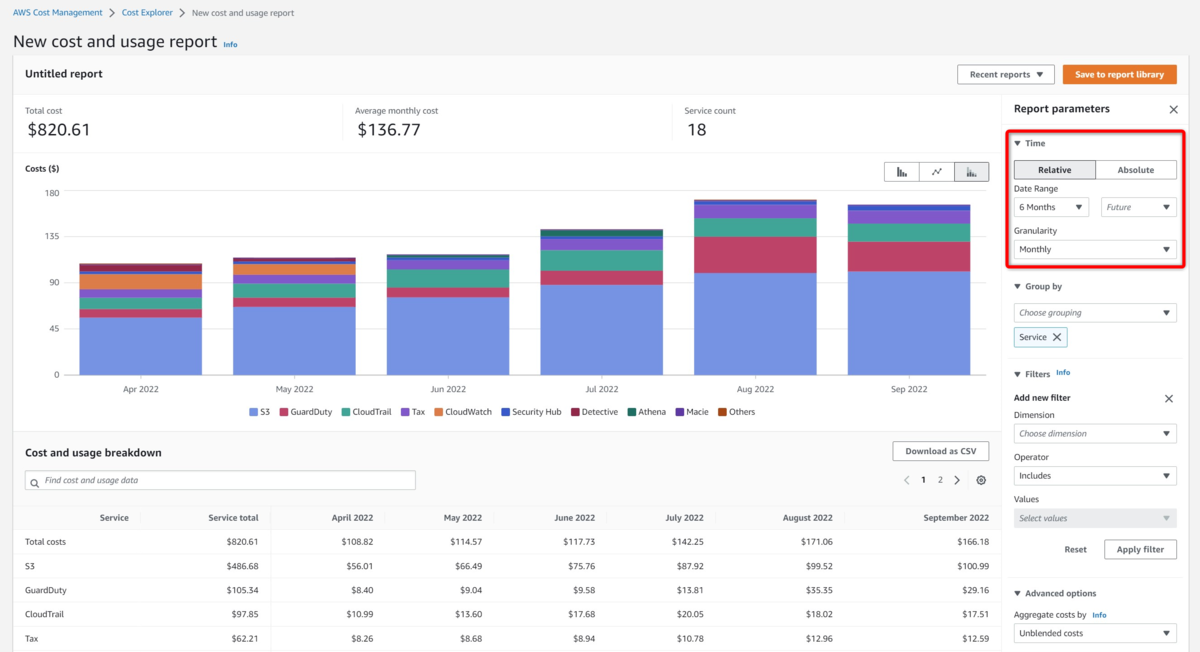1200x652 pixels.
Task: Close the Report parameters panel
Action: (x=1173, y=109)
